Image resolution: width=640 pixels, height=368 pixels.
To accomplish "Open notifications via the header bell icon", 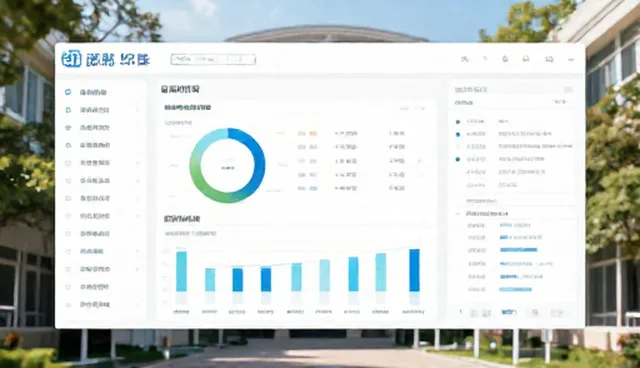I will 526,59.
